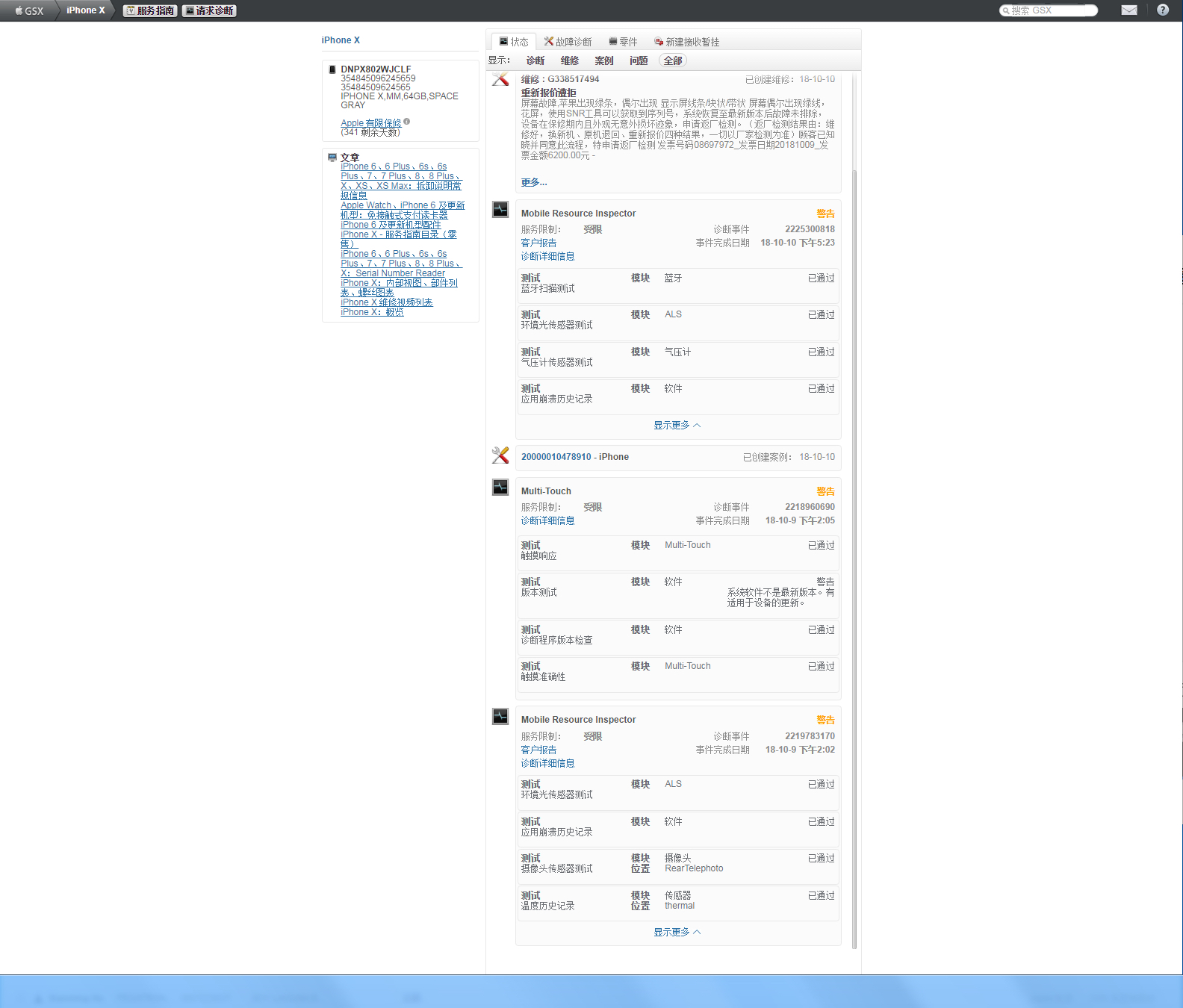
Task: Filter the list by 维修
Action: tap(570, 61)
